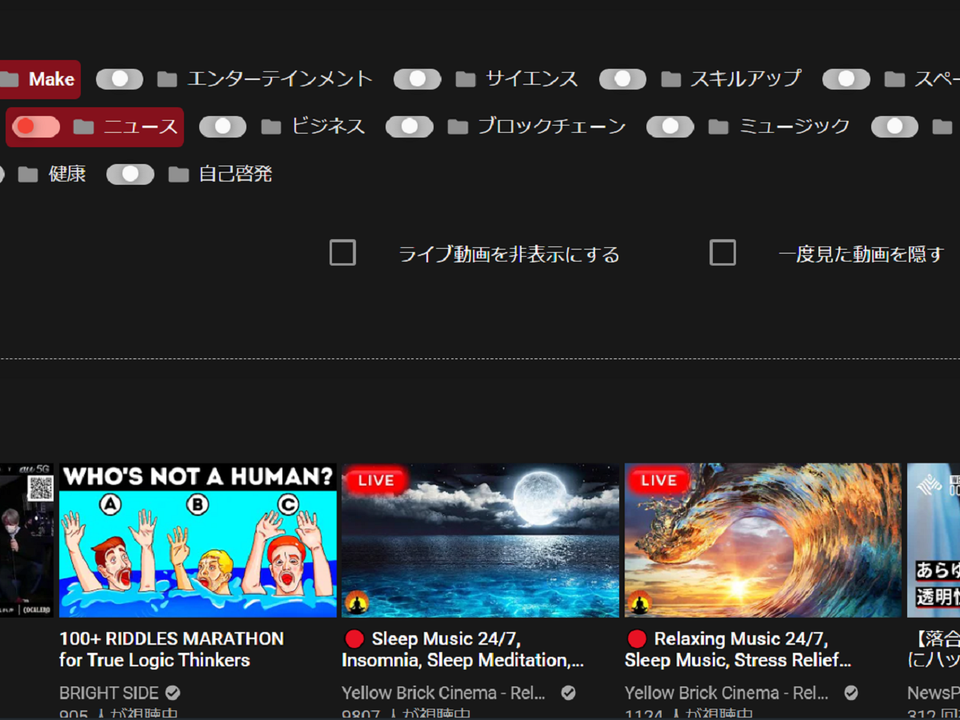Screen dimensions: 960x720
Task: Open WHO'S NOT A HUMAN video thumbnail
Action: pyautogui.click(x=198, y=540)
